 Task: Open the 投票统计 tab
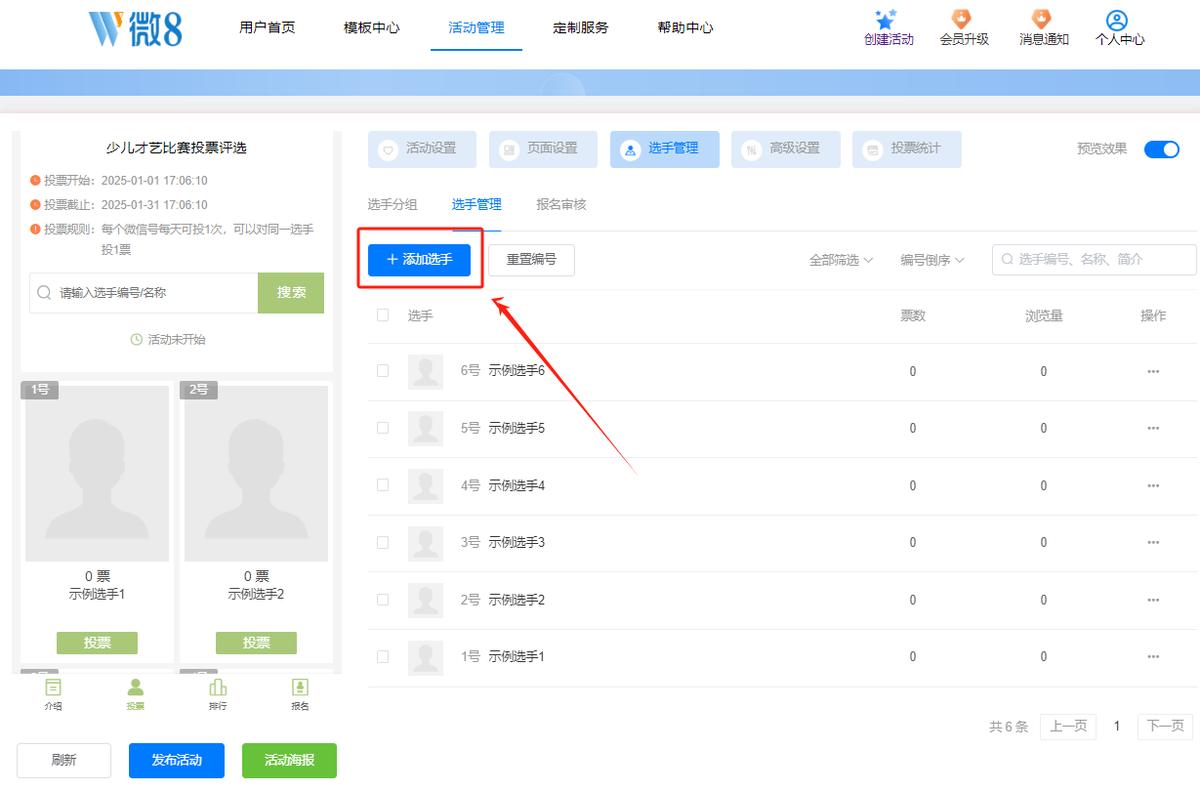907,149
